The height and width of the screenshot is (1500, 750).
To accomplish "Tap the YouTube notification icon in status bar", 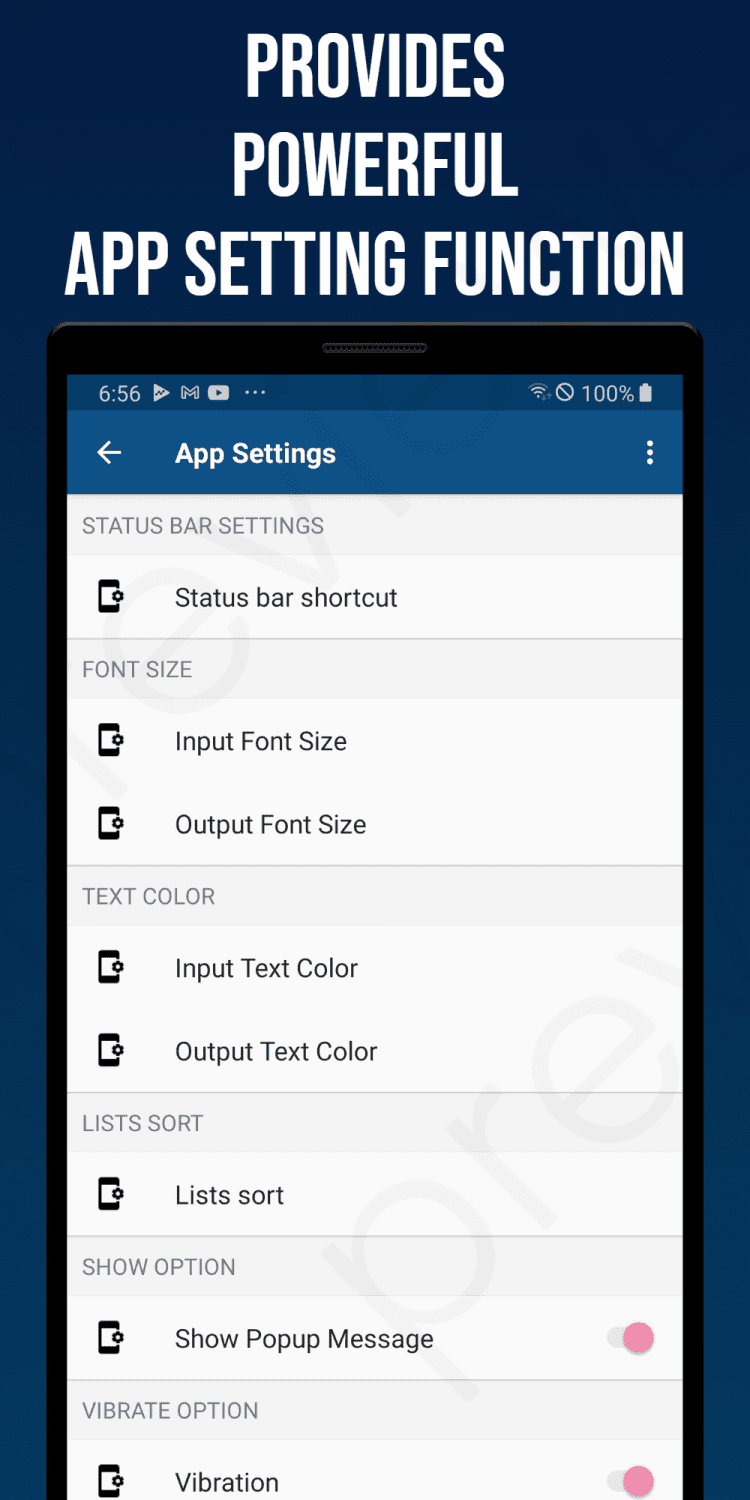I will click(x=218, y=393).
